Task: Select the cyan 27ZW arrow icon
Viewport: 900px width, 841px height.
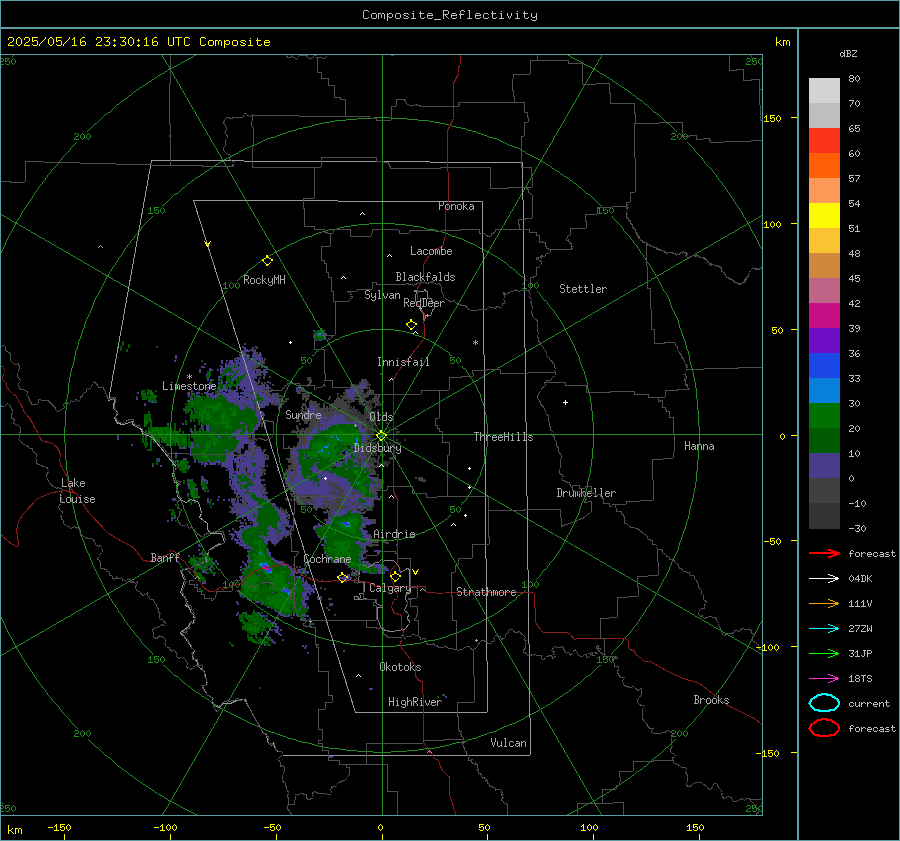Action: (824, 629)
